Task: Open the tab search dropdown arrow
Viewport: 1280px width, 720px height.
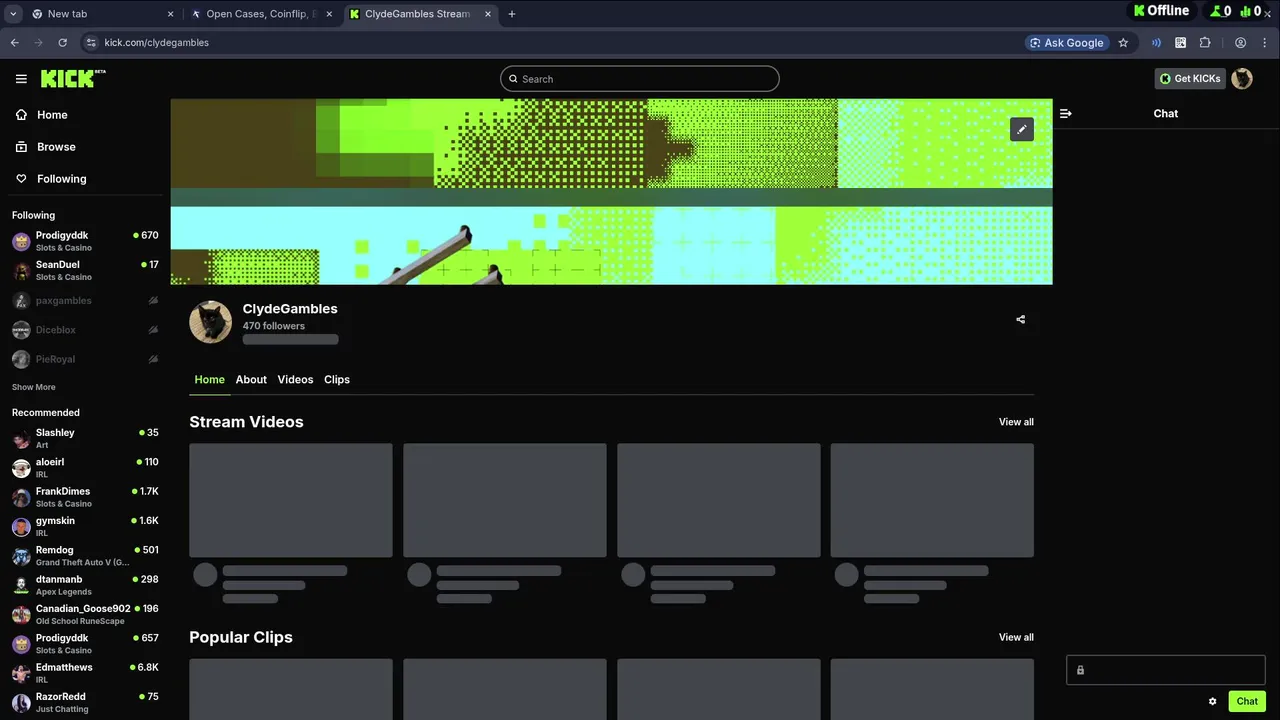Action: [13, 14]
